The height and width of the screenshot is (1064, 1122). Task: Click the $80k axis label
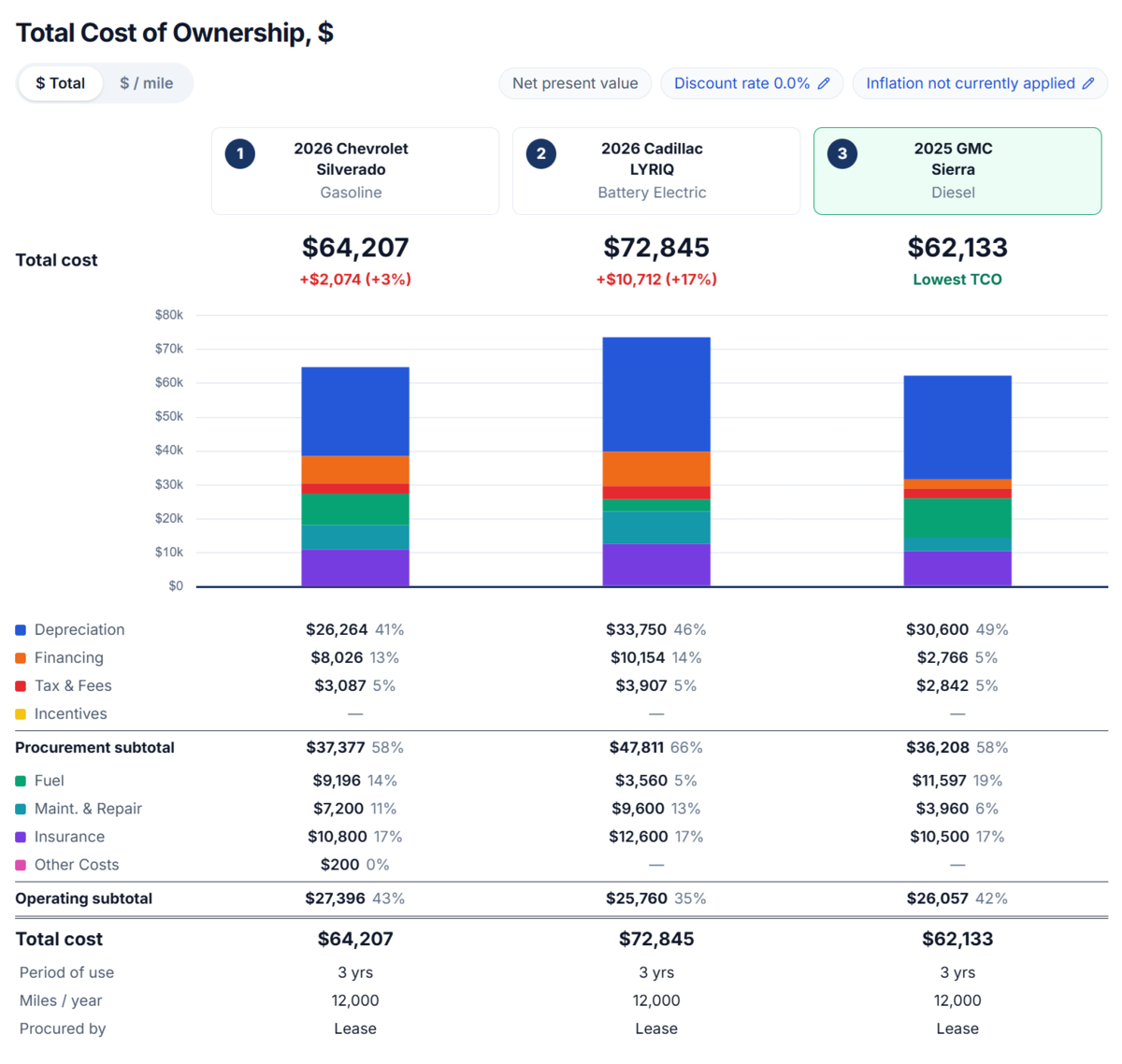tap(169, 315)
